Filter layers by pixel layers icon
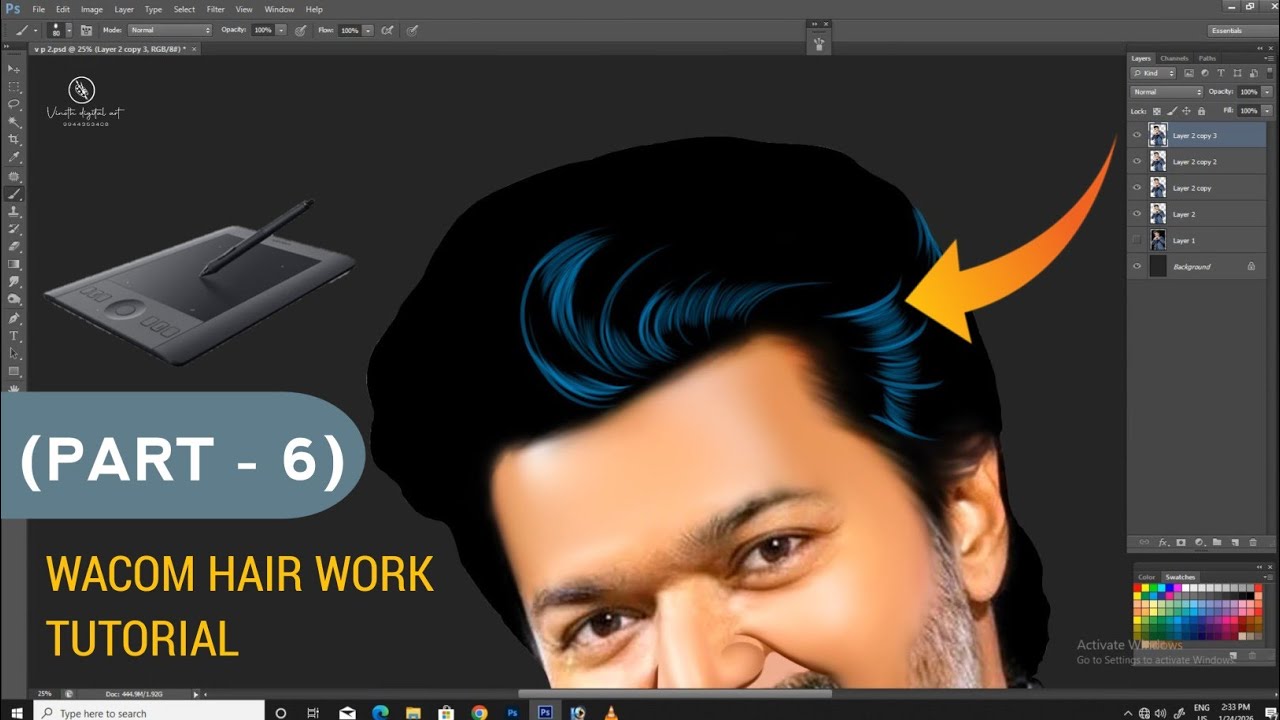 1189,73
